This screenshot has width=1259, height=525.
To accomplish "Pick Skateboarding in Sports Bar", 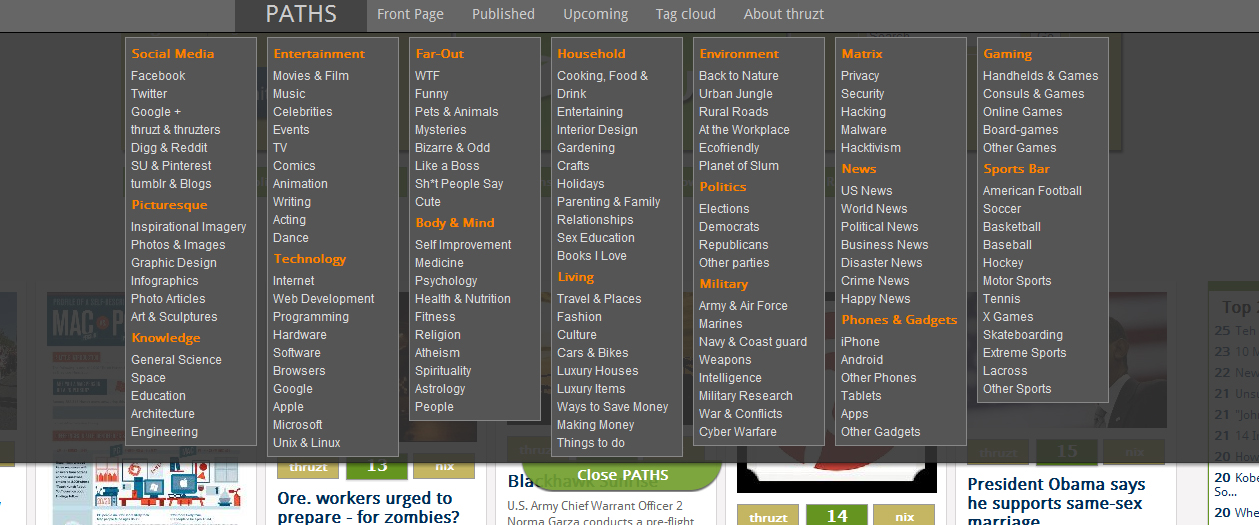I will (1022, 335).
